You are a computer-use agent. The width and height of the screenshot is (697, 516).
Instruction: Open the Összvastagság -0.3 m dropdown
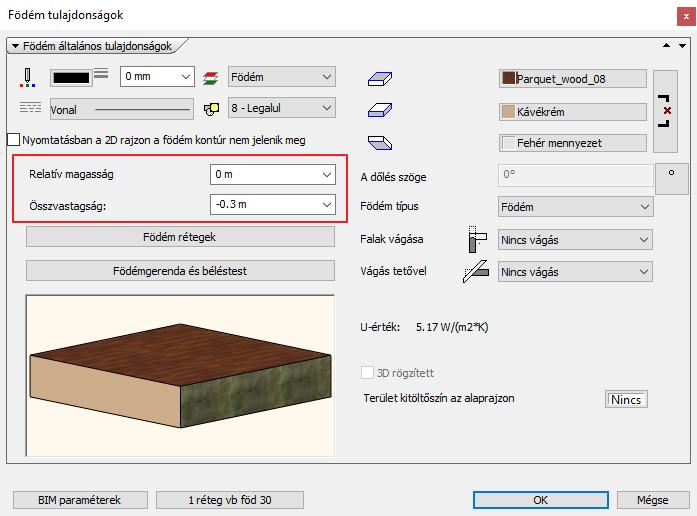[x=272, y=204]
